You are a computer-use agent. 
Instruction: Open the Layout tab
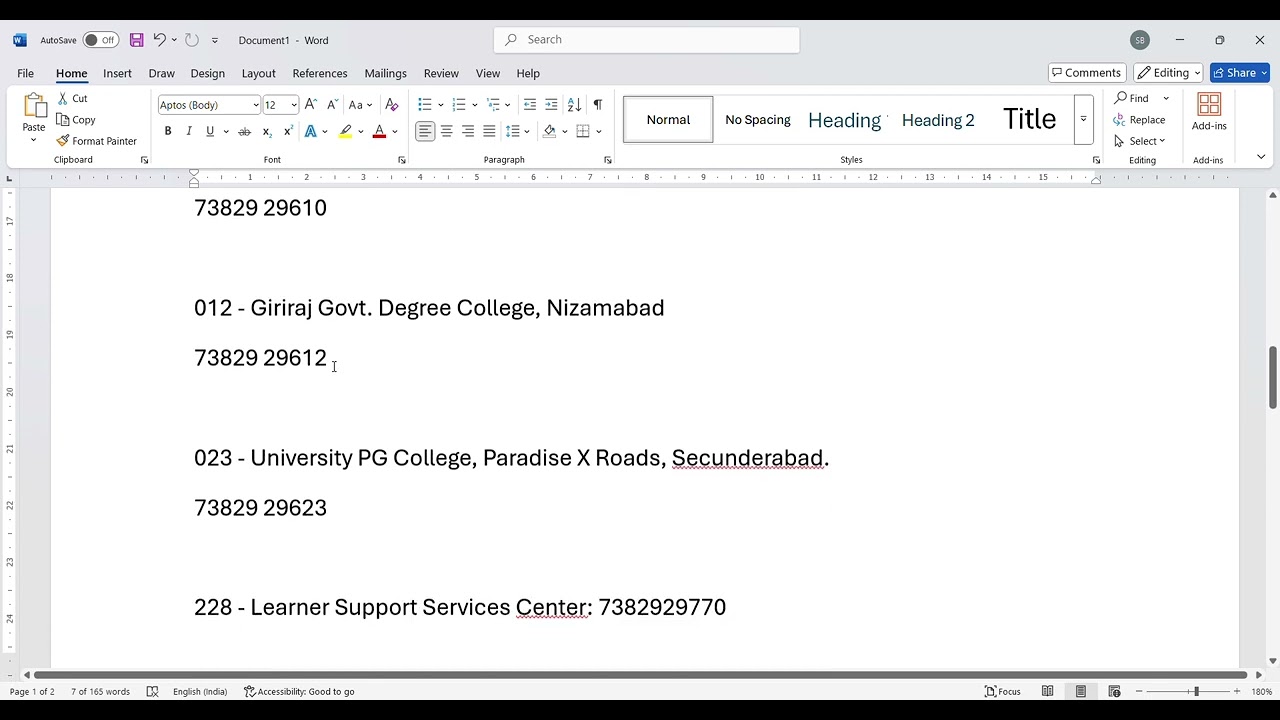[x=258, y=73]
